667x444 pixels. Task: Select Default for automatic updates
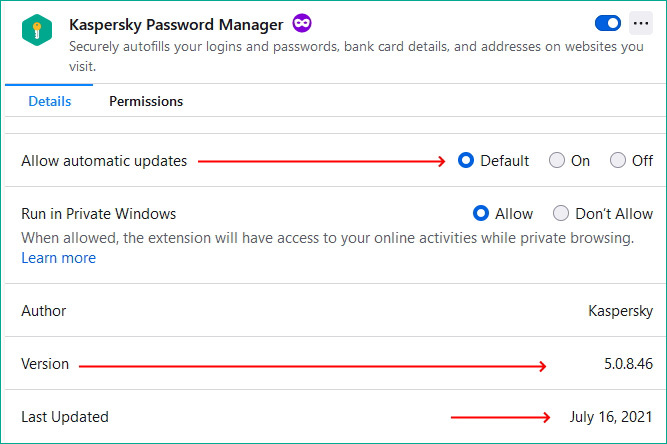[x=466, y=160]
